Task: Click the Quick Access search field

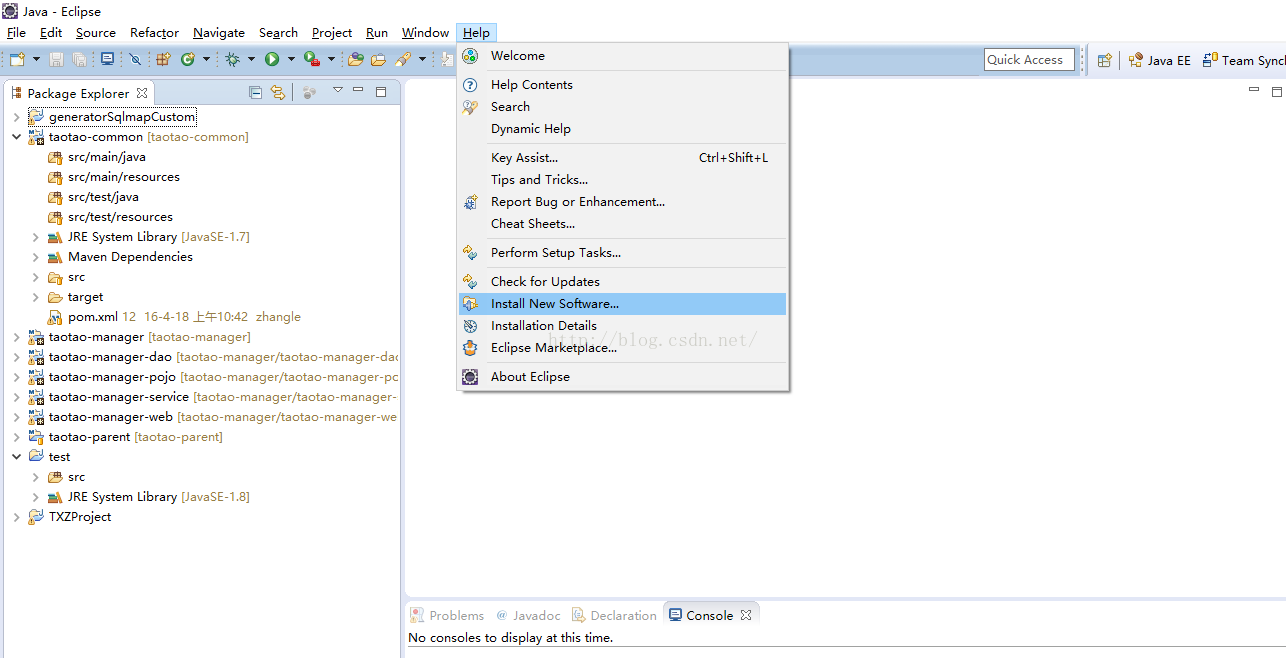Action: point(1029,60)
